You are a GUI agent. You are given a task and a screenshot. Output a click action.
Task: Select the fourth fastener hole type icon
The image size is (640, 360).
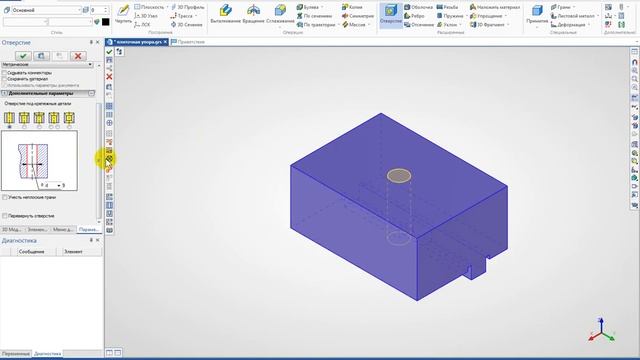(x=54, y=118)
